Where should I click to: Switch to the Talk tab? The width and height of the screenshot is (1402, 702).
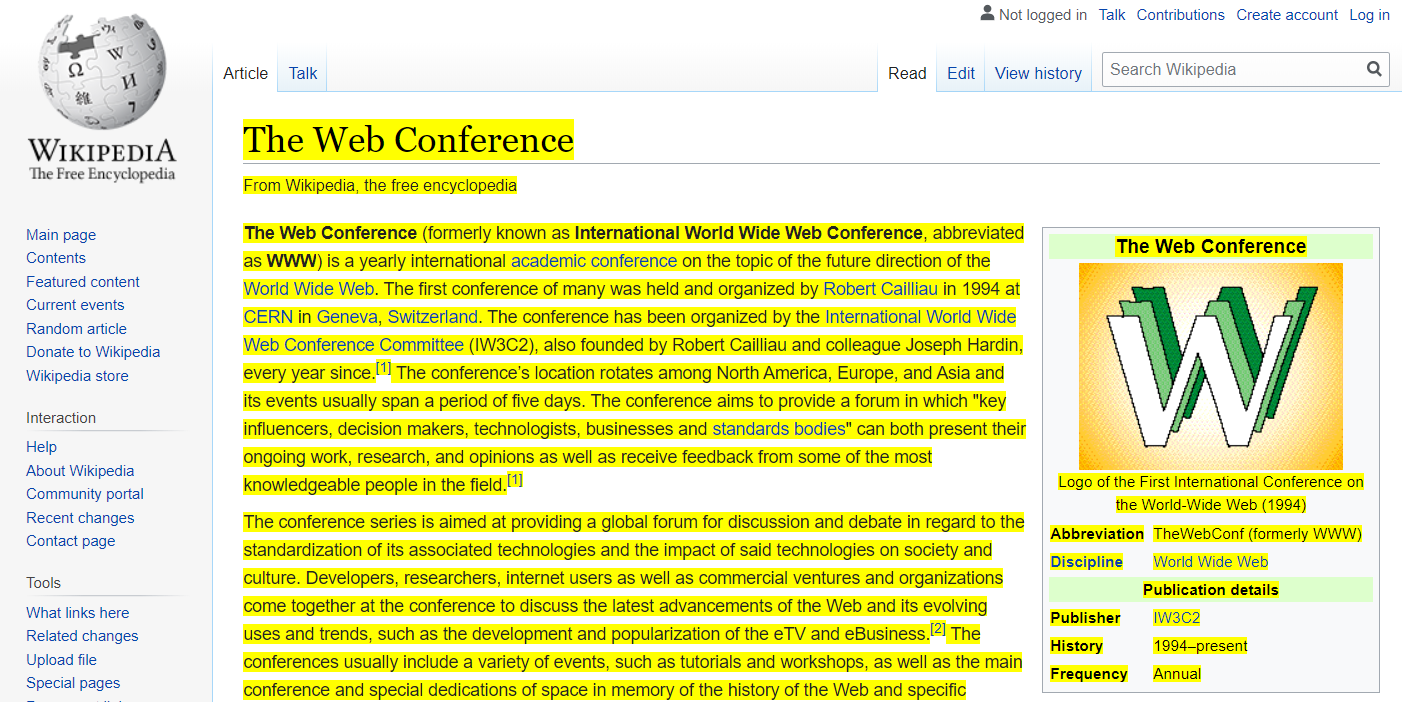coord(302,73)
